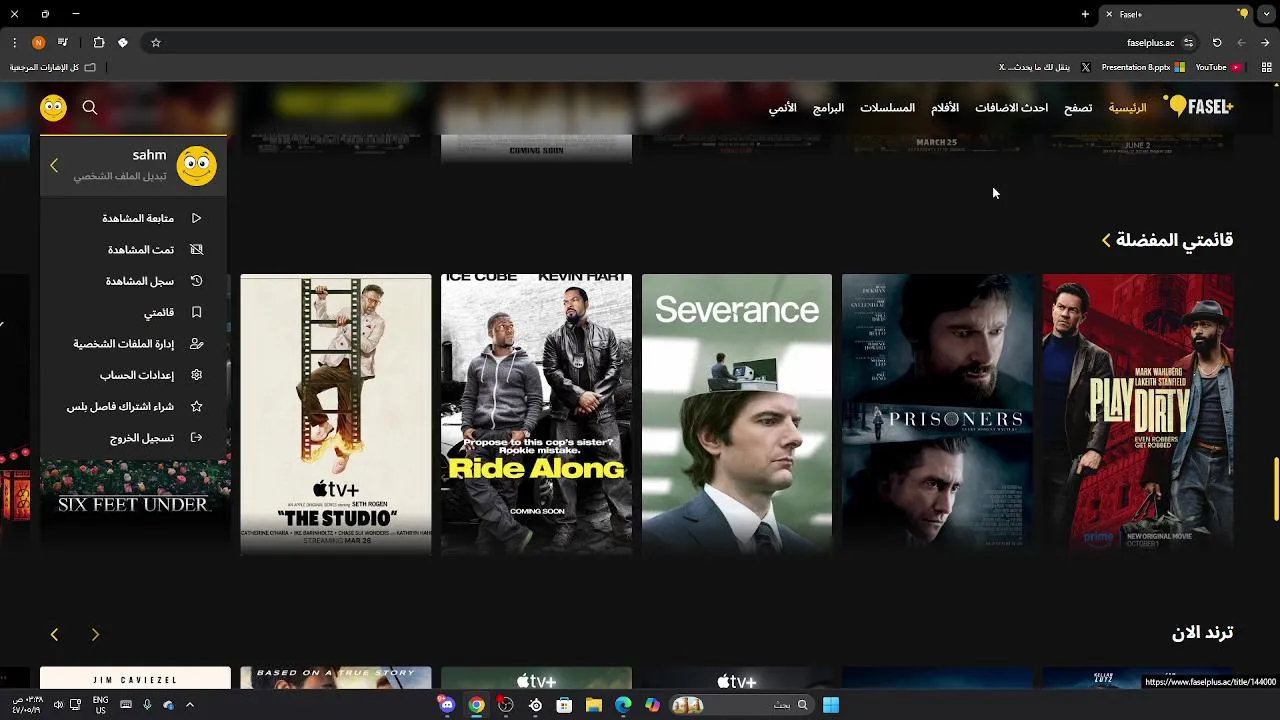1280x720 pixels.
Task: Open The Studio poster
Action: [x=336, y=414]
